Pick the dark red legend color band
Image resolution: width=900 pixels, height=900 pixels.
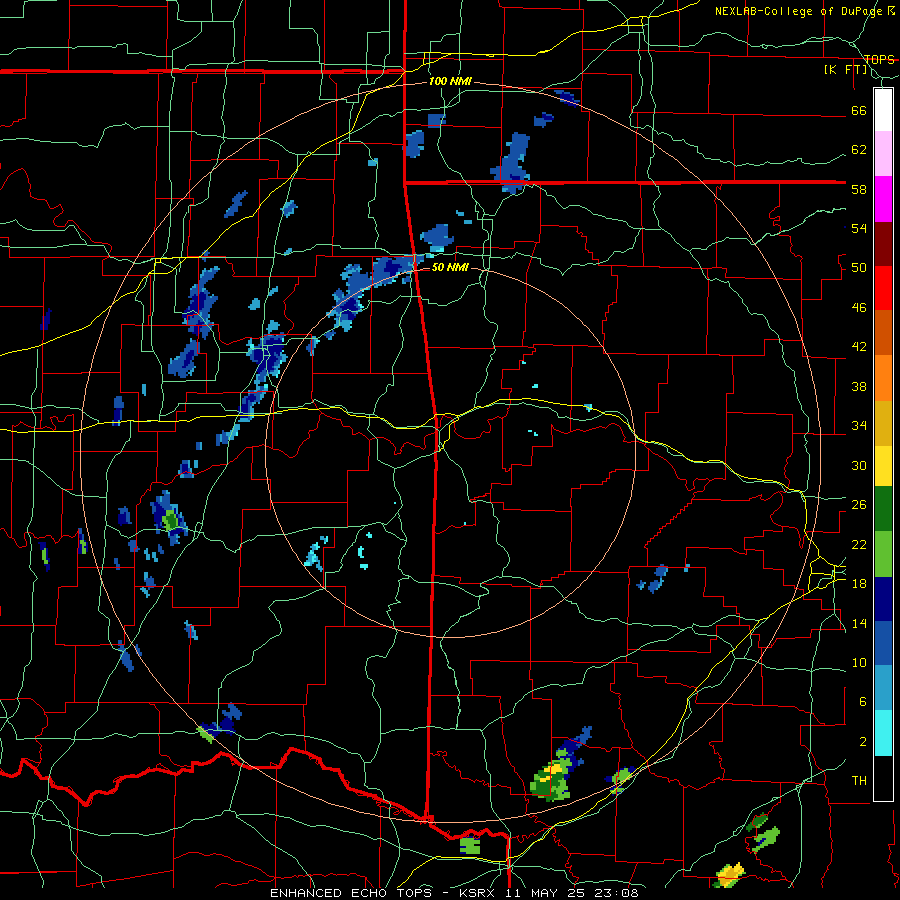883,244
